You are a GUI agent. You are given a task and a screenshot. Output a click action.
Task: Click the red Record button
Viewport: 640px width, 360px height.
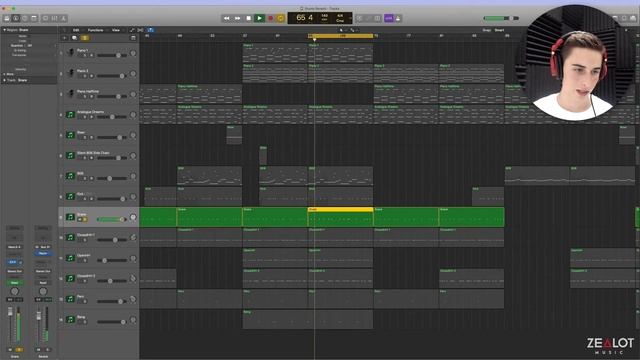pyautogui.click(x=270, y=18)
